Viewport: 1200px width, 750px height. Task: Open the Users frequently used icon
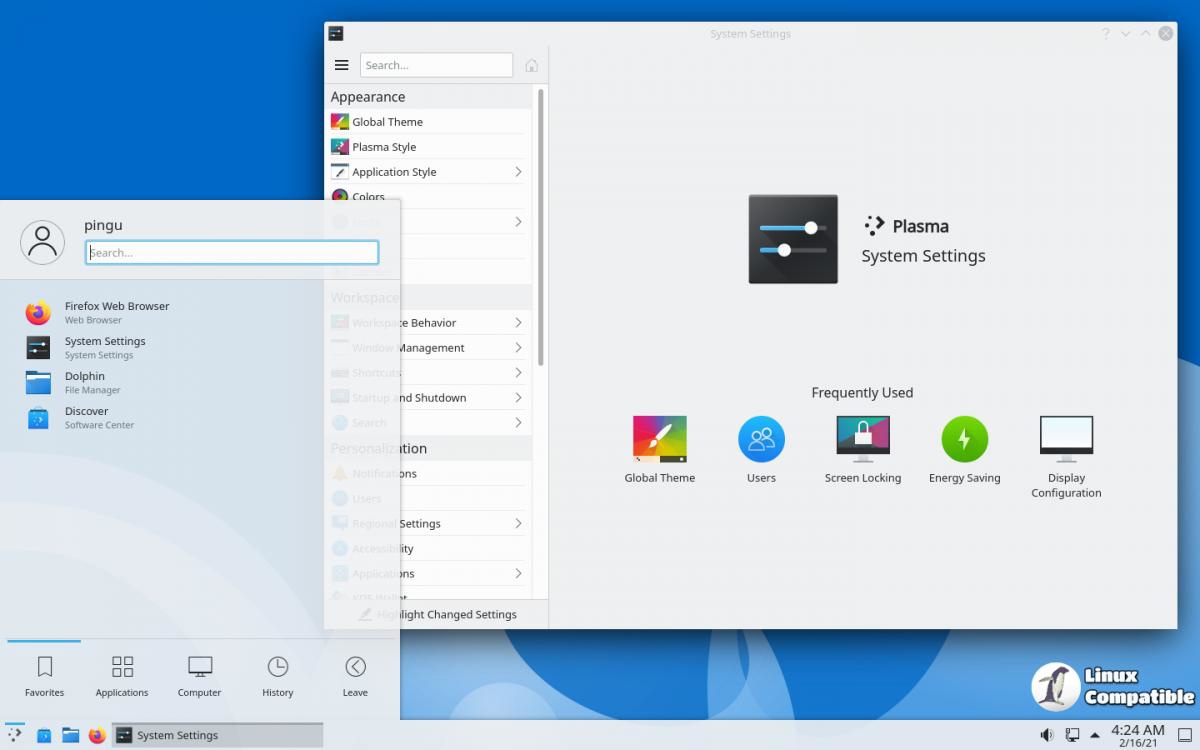click(x=761, y=449)
